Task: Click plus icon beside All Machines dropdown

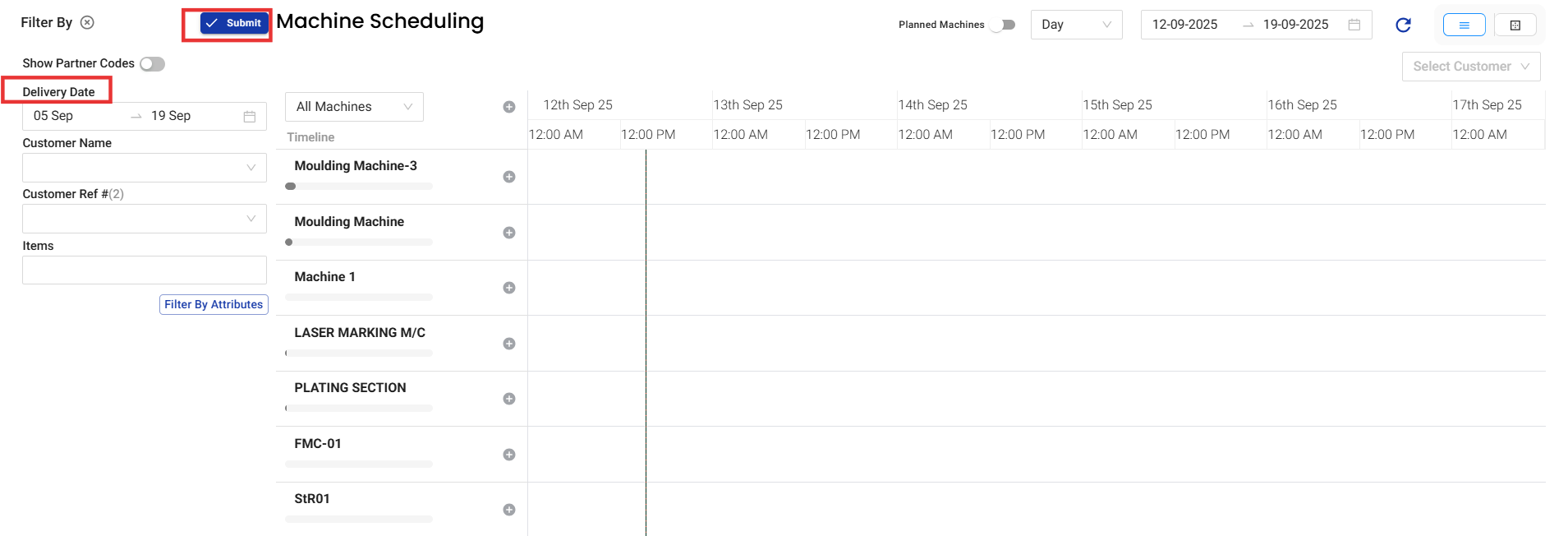Action: coord(509,107)
